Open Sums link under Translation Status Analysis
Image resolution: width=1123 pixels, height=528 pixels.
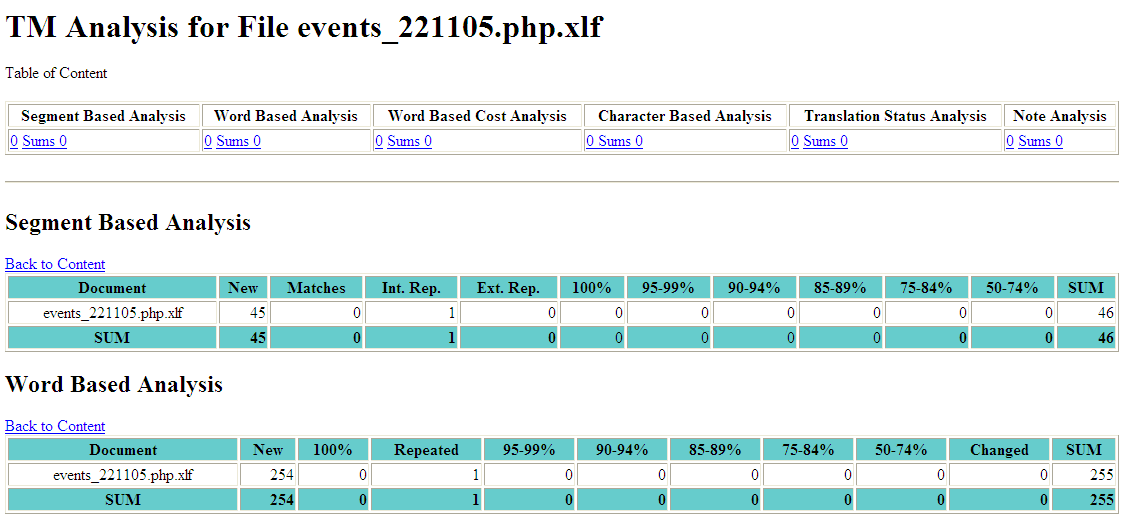819,141
